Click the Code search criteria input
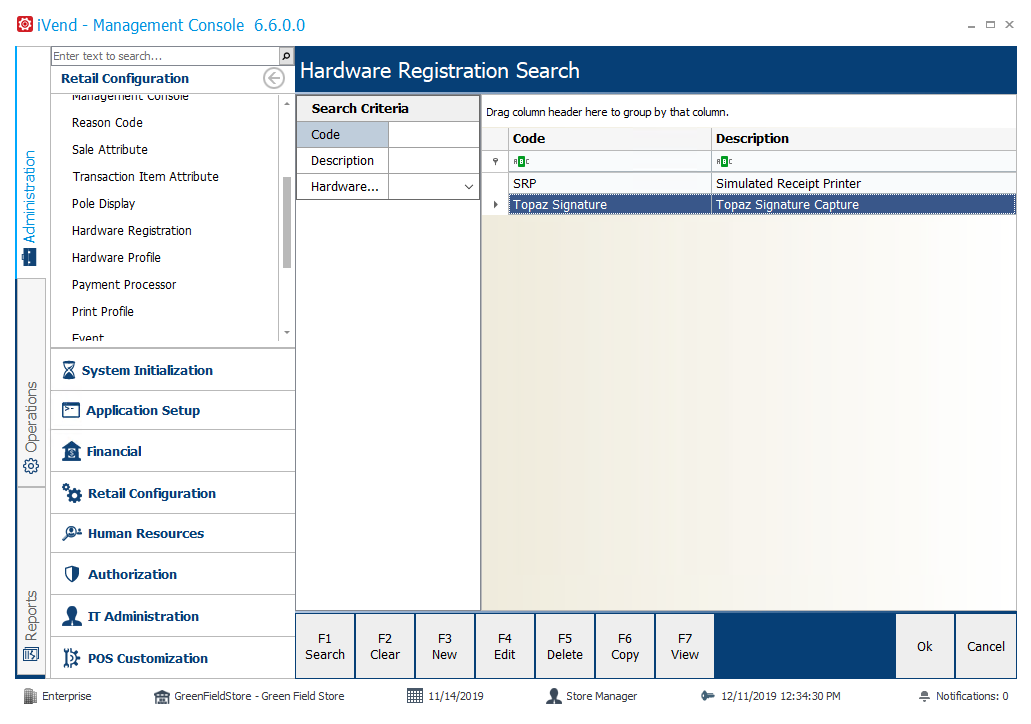The height and width of the screenshot is (724, 1031). click(433, 134)
